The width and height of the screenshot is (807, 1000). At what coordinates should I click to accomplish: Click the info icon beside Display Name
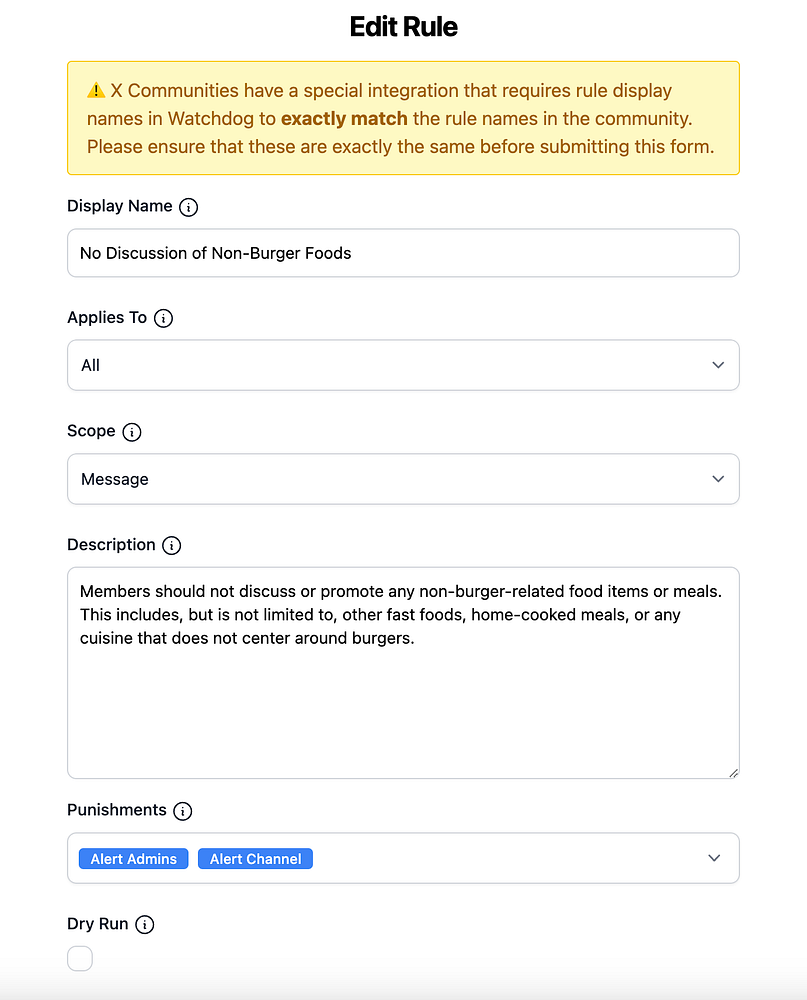click(189, 207)
